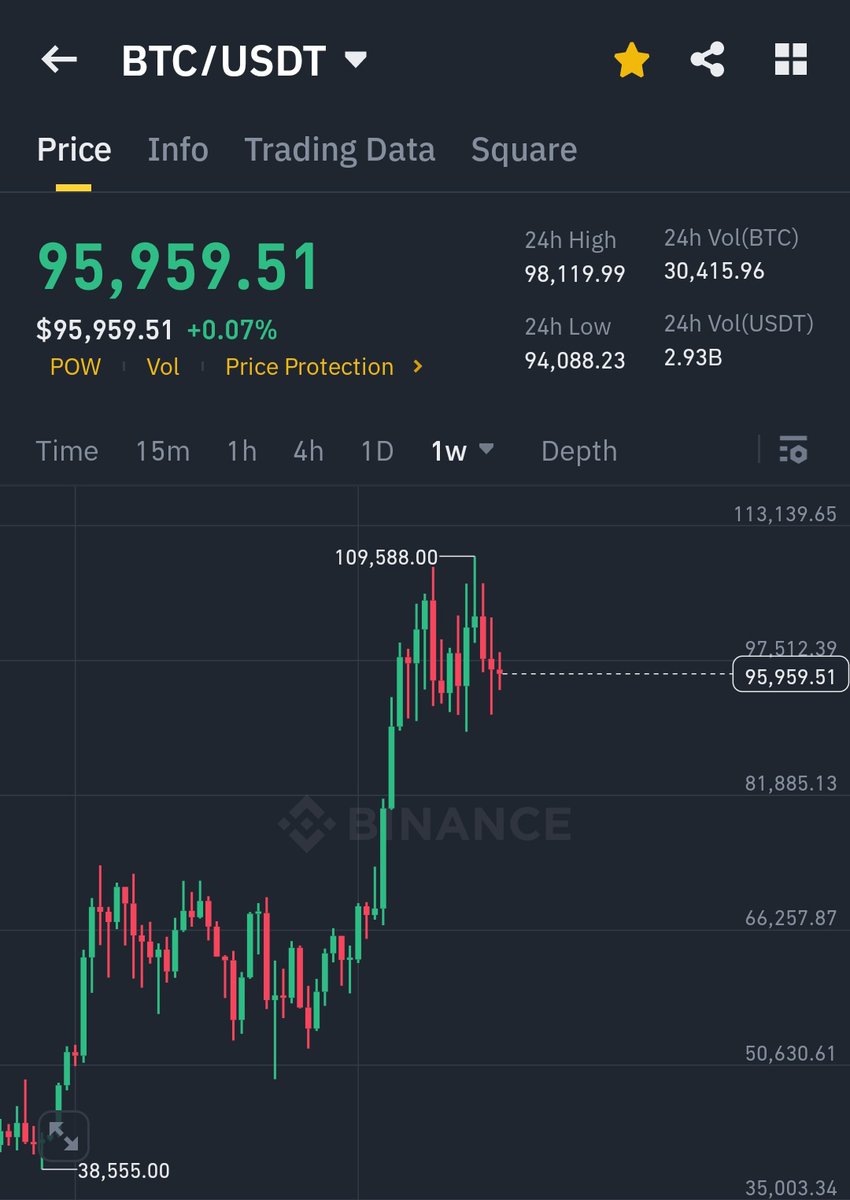Tap the 109,588.00 high marker label
850x1200 pixels.
coord(386,557)
